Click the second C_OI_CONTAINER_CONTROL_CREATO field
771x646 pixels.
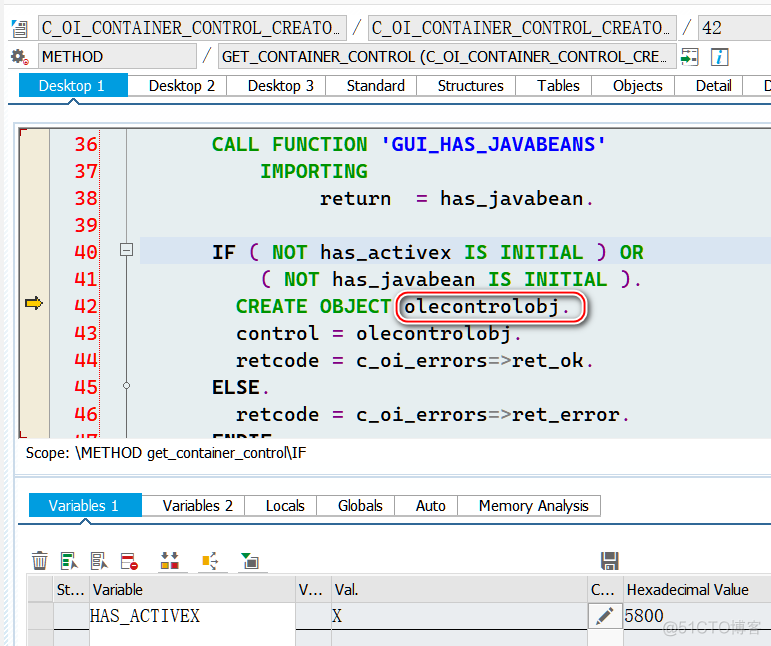coord(522,28)
